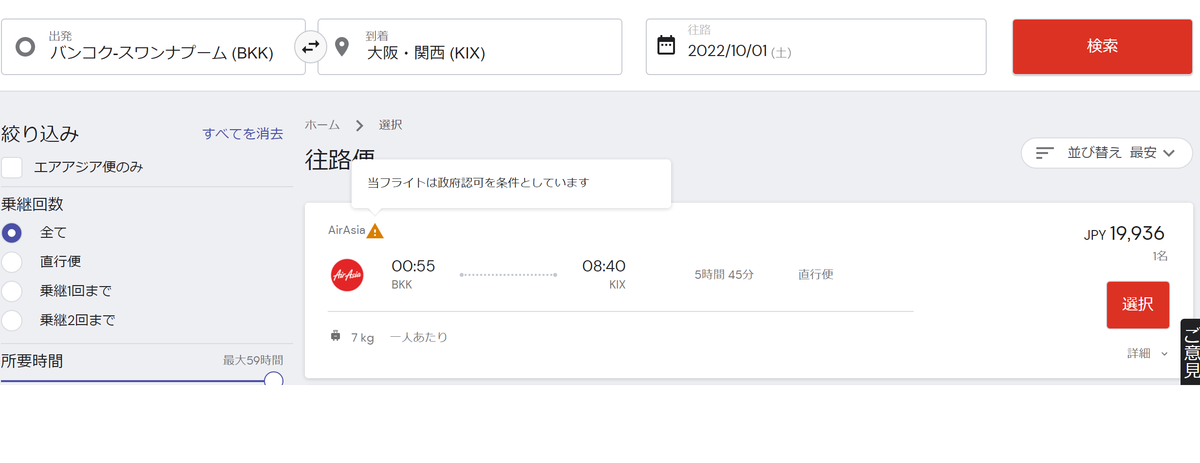Screen dimensions: 1200x463
Task: Select the 乗継1回まで radio option
Action: pyautogui.click(x=12, y=291)
